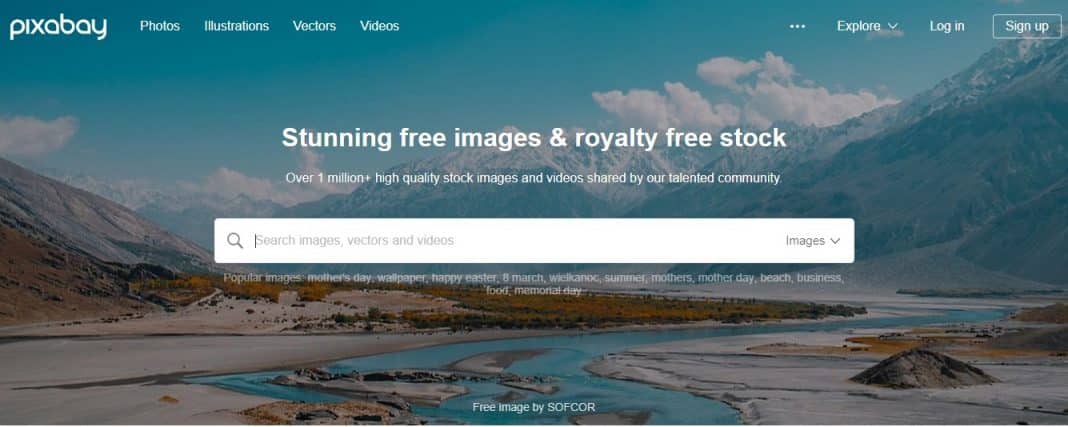Click the Log in link
The width and height of the screenshot is (1068, 427).
(x=947, y=27)
